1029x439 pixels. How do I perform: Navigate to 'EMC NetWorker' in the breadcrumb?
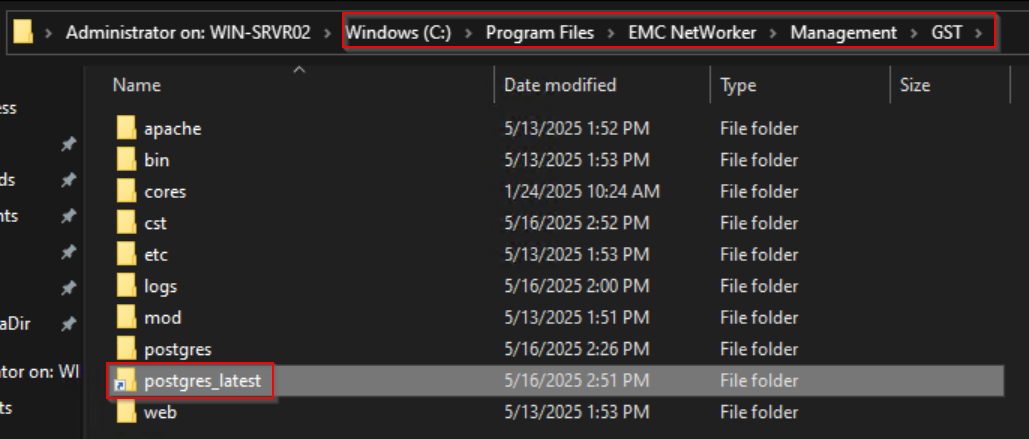tap(692, 32)
